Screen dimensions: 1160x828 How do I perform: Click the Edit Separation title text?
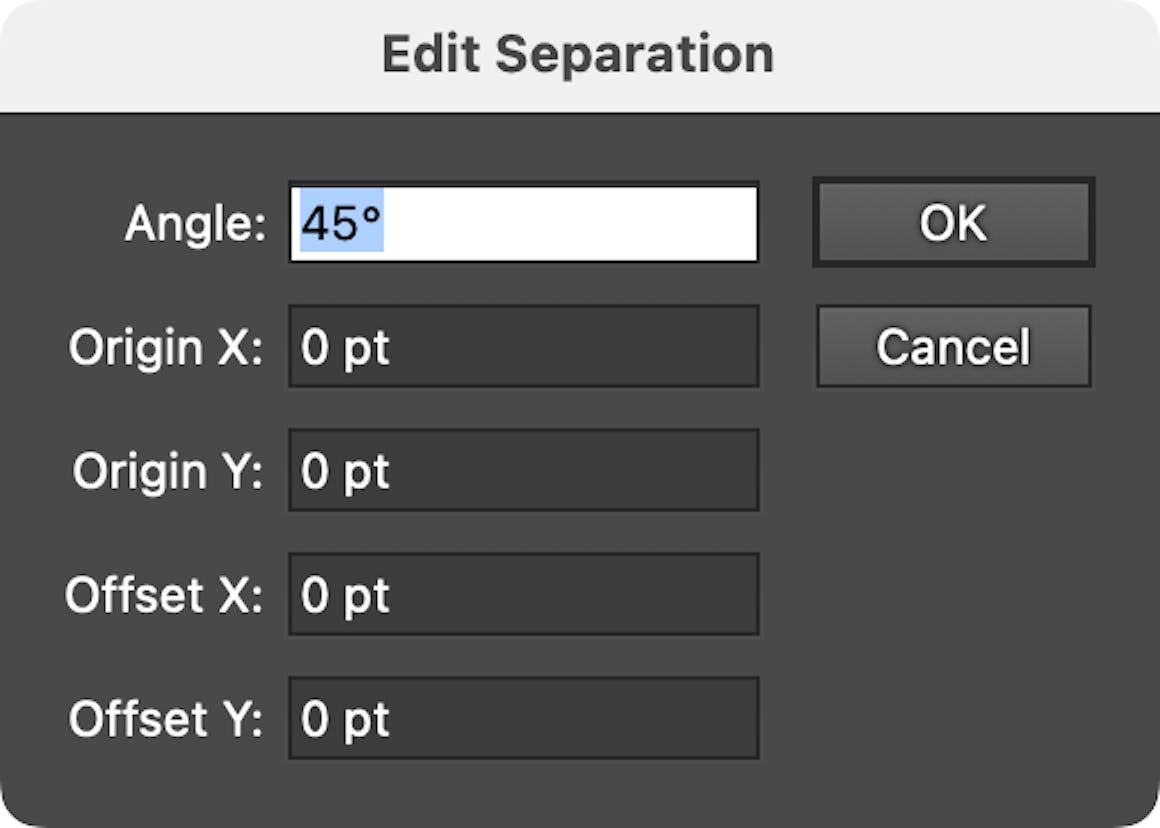(578, 54)
